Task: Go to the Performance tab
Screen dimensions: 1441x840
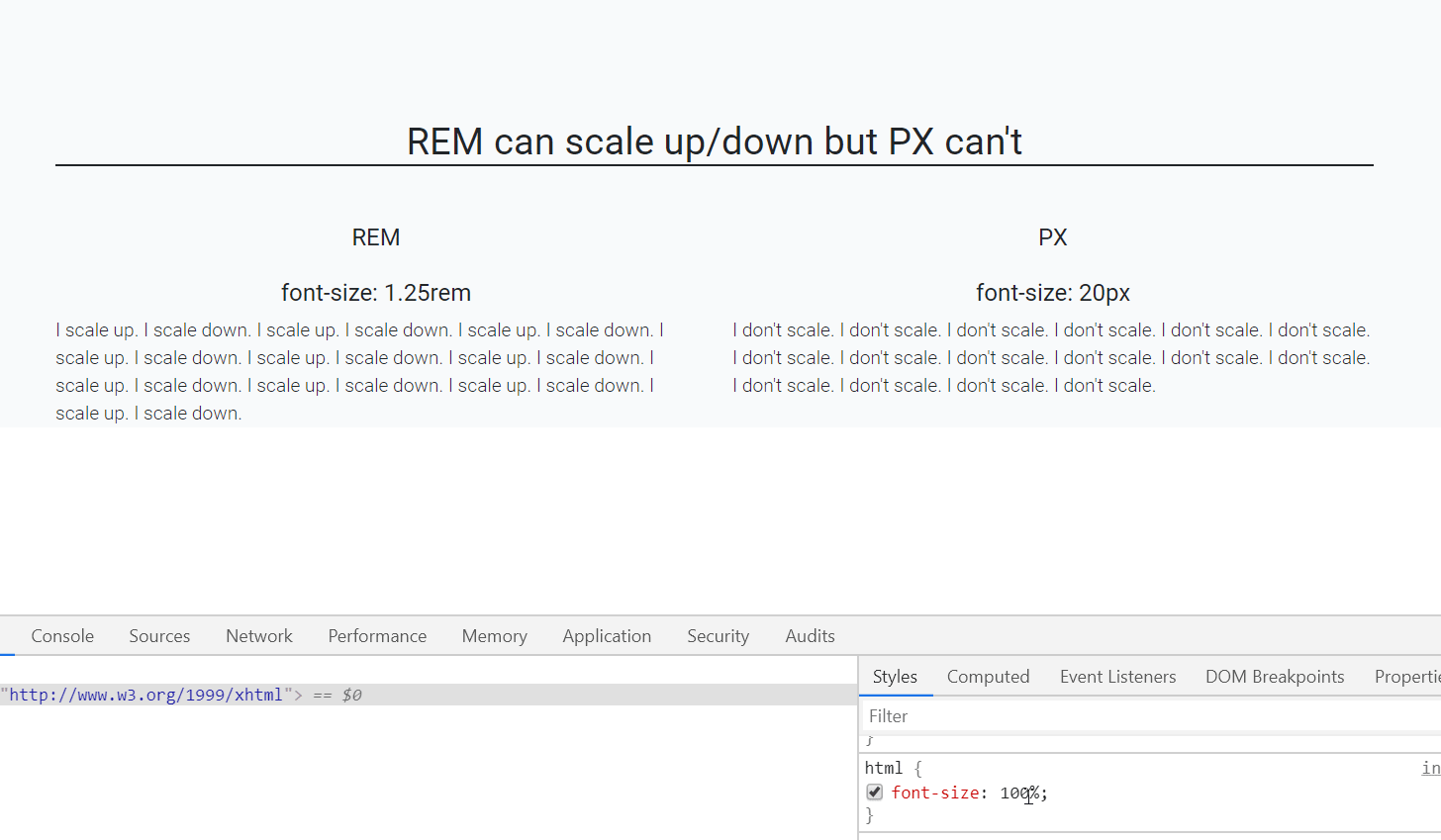Action: point(377,636)
